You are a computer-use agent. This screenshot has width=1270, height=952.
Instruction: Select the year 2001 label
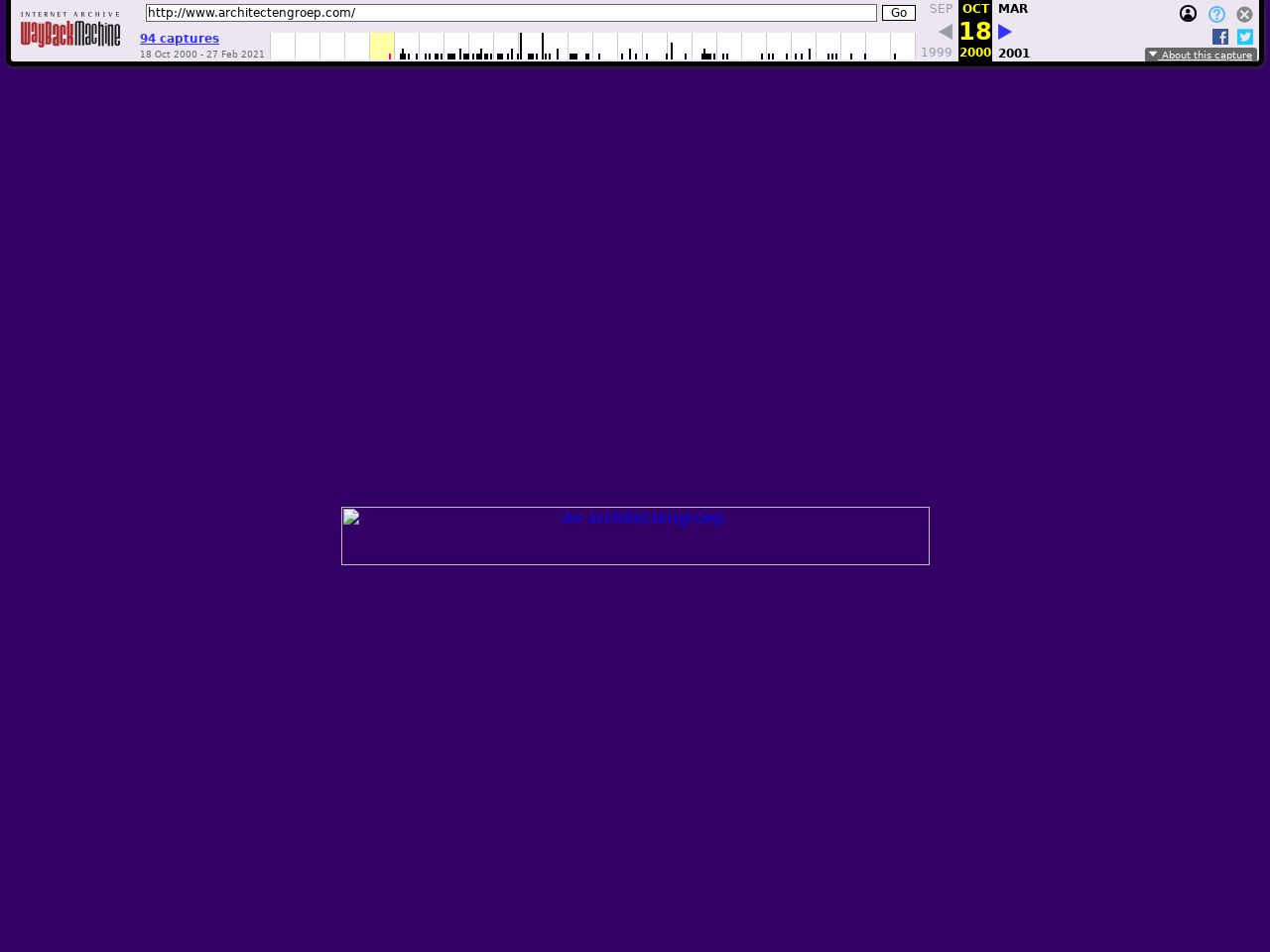(x=1014, y=54)
